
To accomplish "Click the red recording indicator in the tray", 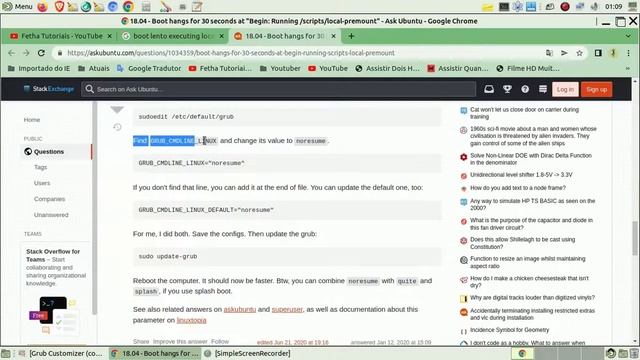I will [565, 7].
